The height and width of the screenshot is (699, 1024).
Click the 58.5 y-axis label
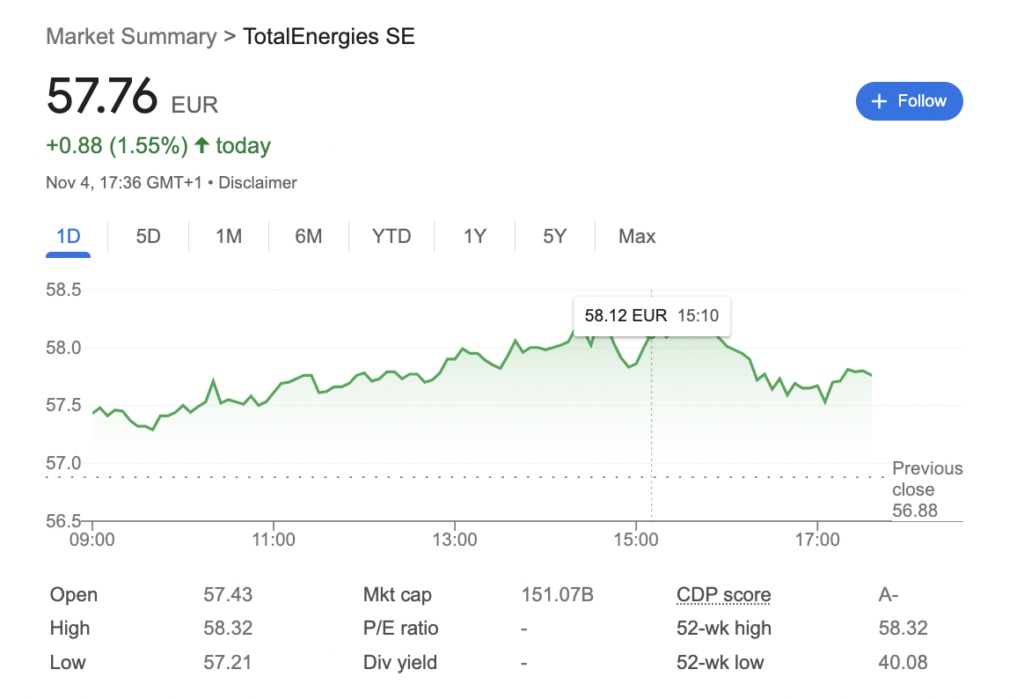63,289
